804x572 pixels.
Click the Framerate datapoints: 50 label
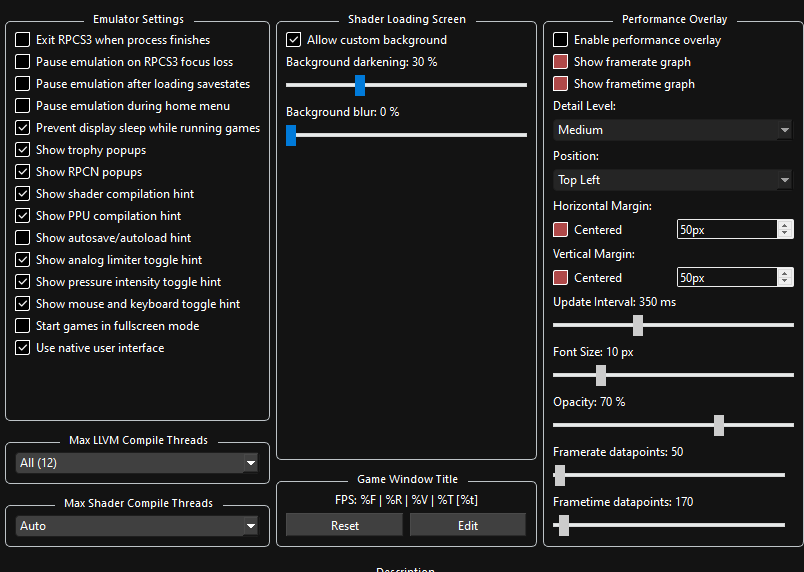(x=618, y=453)
